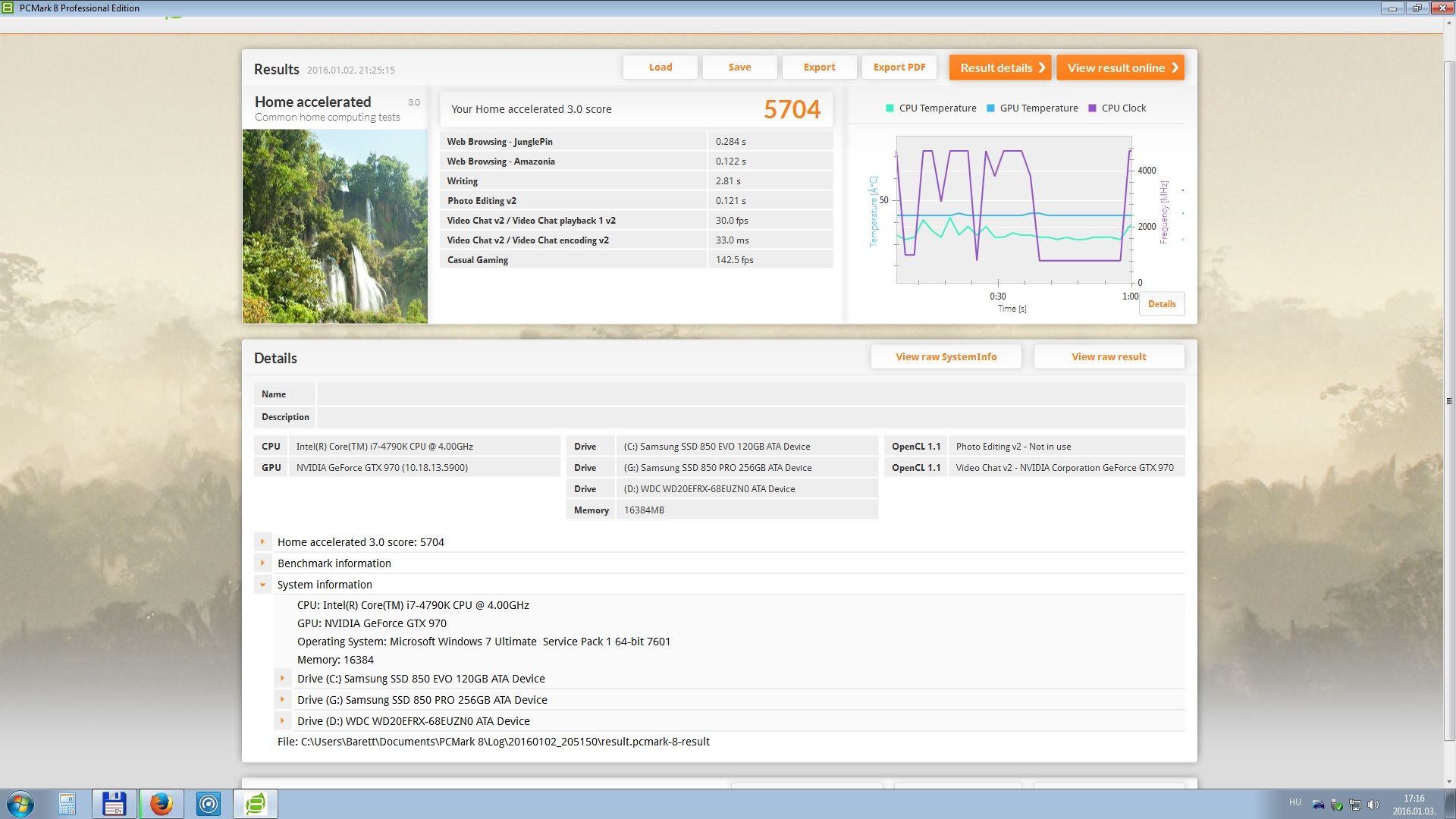Click the printer tray icon
This screenshot has width=1456, height=819.
(1318, 804)
